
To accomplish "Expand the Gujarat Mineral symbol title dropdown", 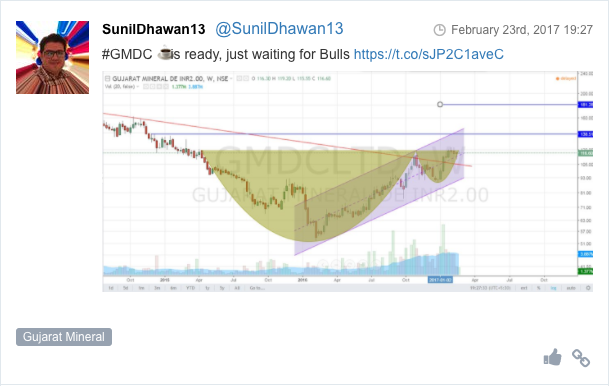I will tap(231, 78).
